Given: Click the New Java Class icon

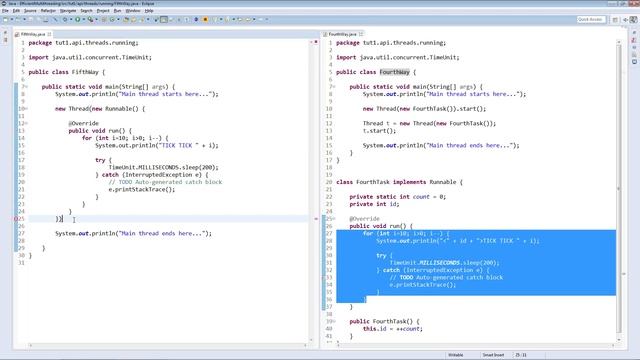Looking at the screenshot, I should point(112,19).
